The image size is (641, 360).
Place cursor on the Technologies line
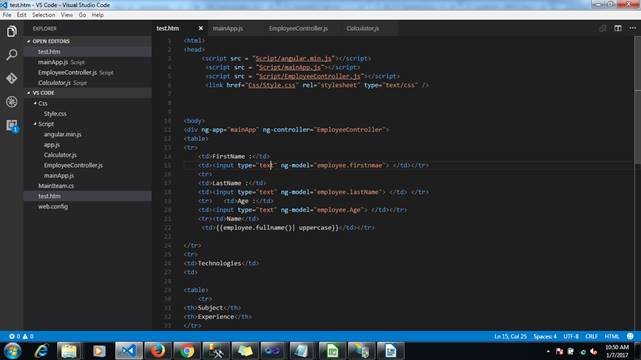[x=221, y=263]
